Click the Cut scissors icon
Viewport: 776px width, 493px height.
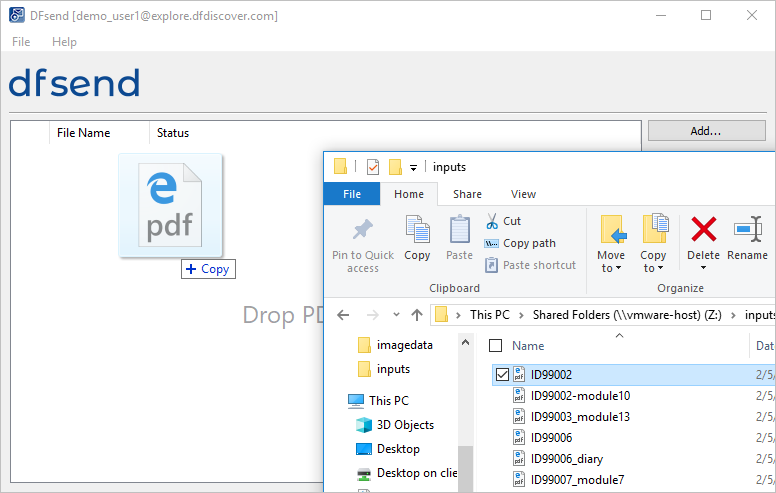[x=492, y=221]
